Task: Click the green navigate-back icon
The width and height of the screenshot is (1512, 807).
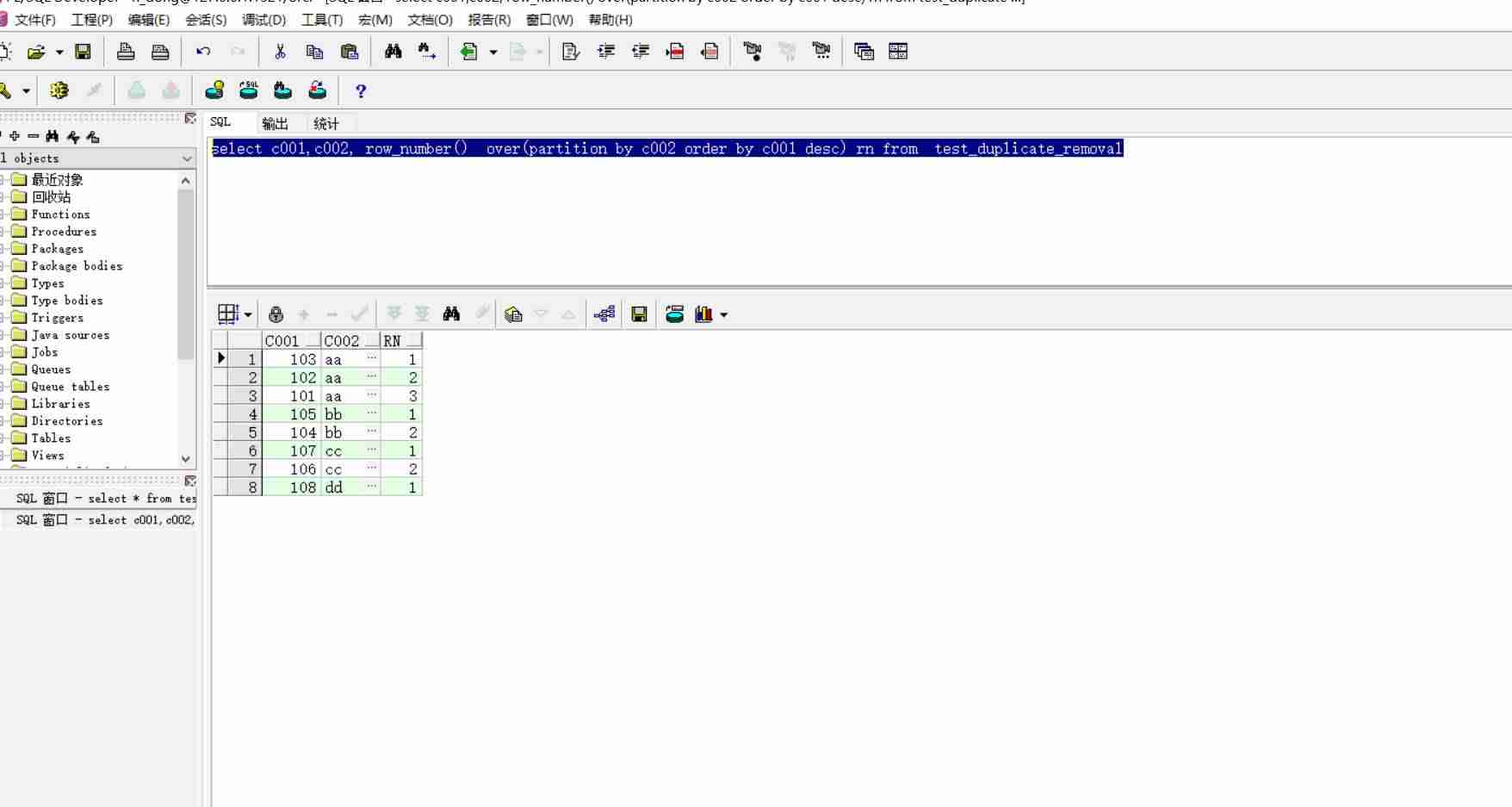Action: point(469,52)
